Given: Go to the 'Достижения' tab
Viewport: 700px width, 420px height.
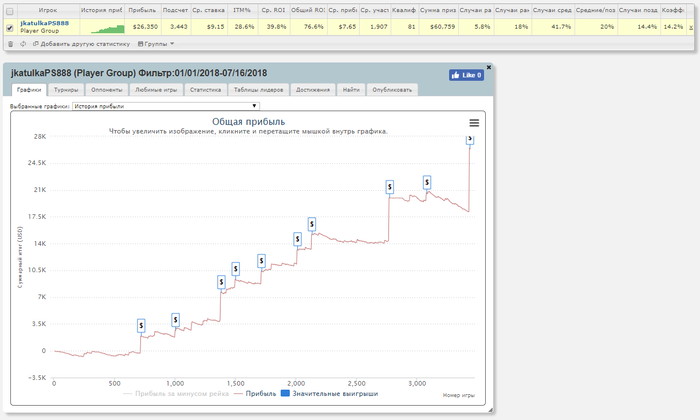Looking at the screenshot, I should (x=312, y=90).
